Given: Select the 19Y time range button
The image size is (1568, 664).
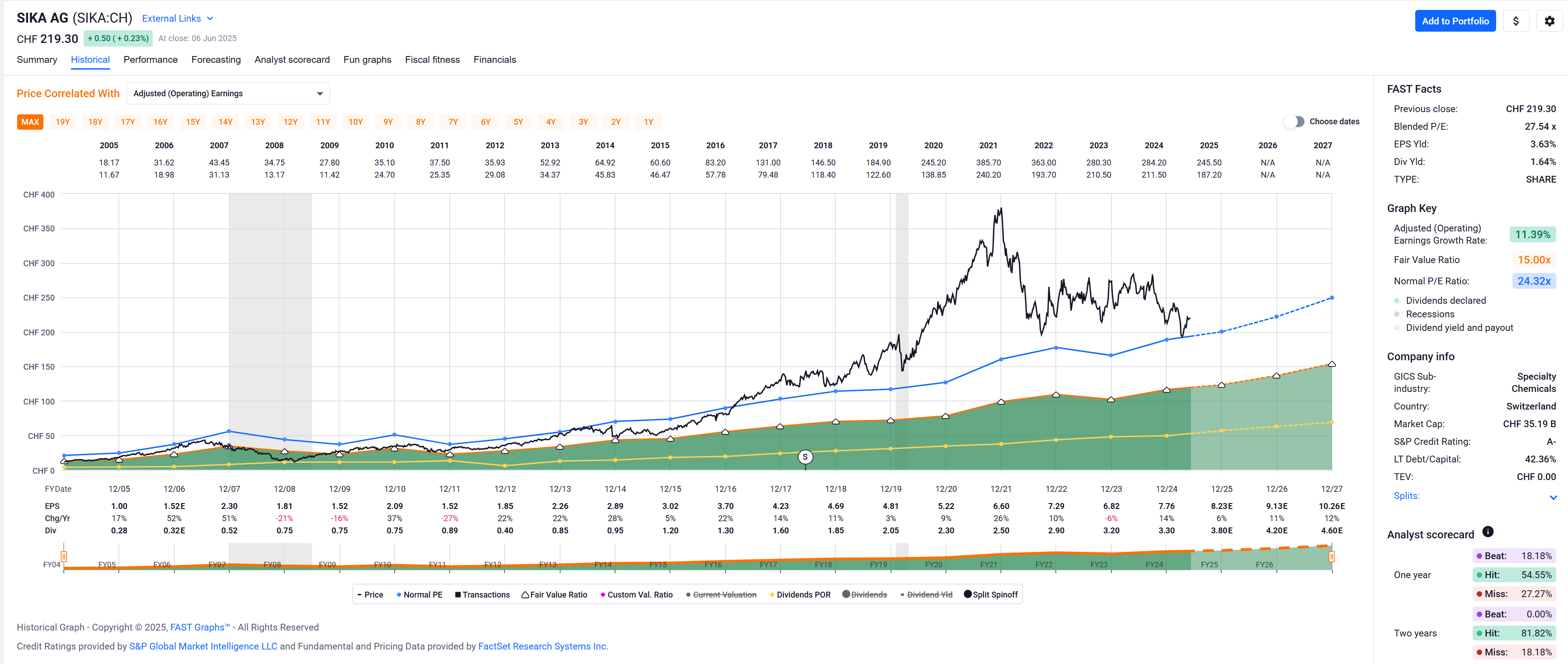Looking at the screenshot, I should click(63, 122).
